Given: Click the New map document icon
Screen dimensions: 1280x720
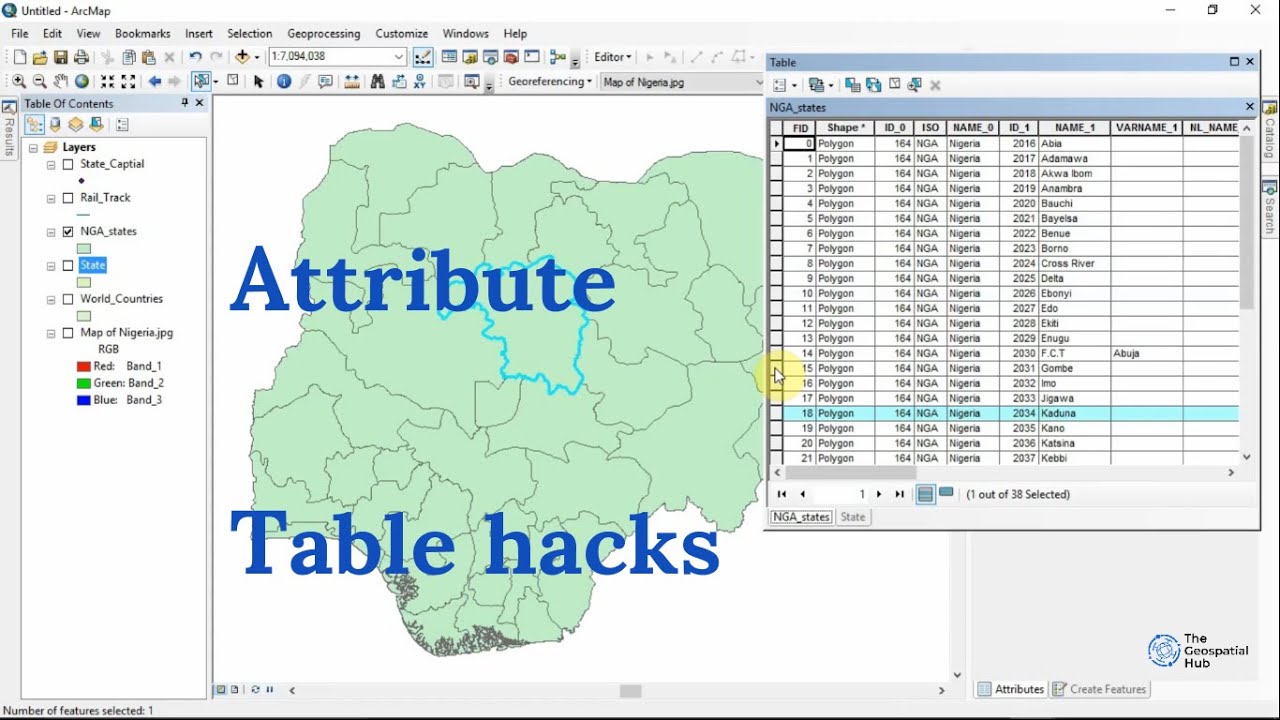Looking at the screenshot, I should 19,58.
